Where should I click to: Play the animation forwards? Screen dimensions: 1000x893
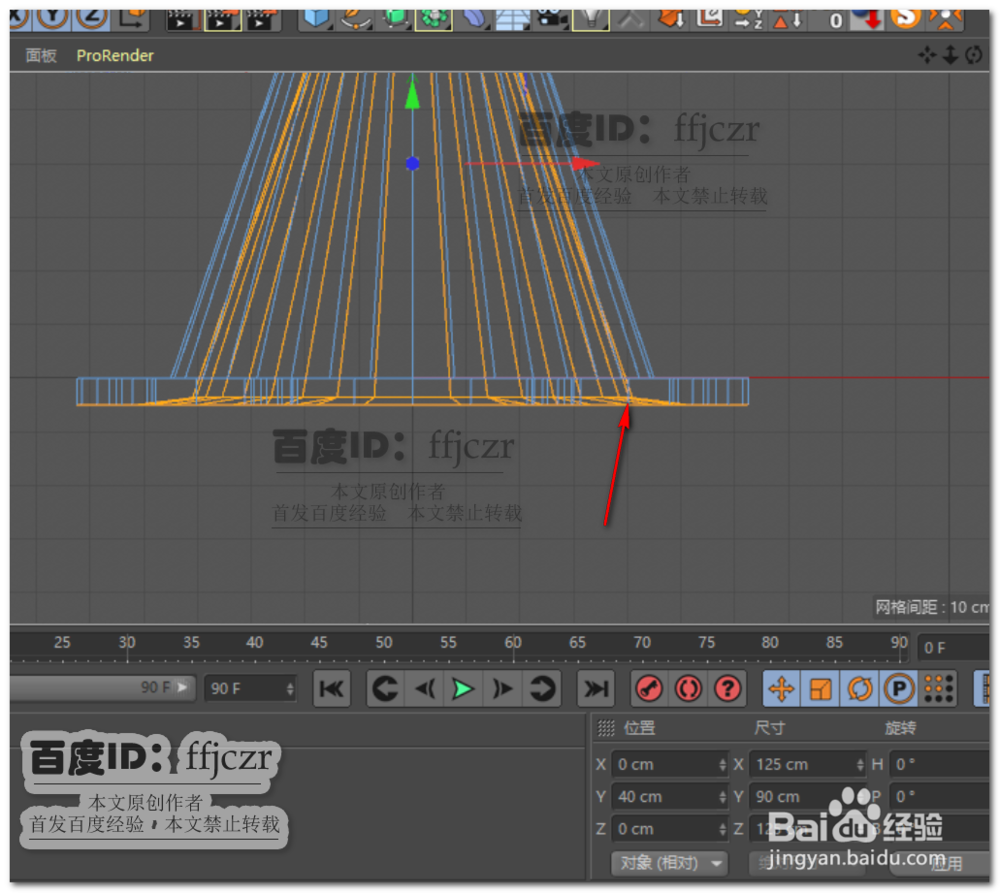coord(463,689)
